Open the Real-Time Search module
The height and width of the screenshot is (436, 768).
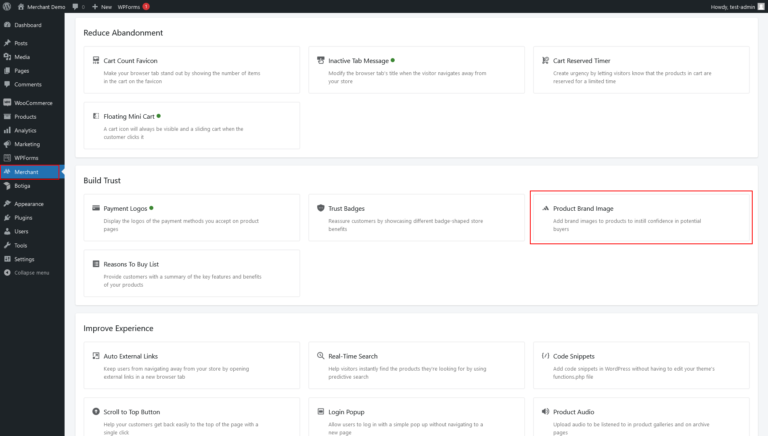click(x=416, y=365)
